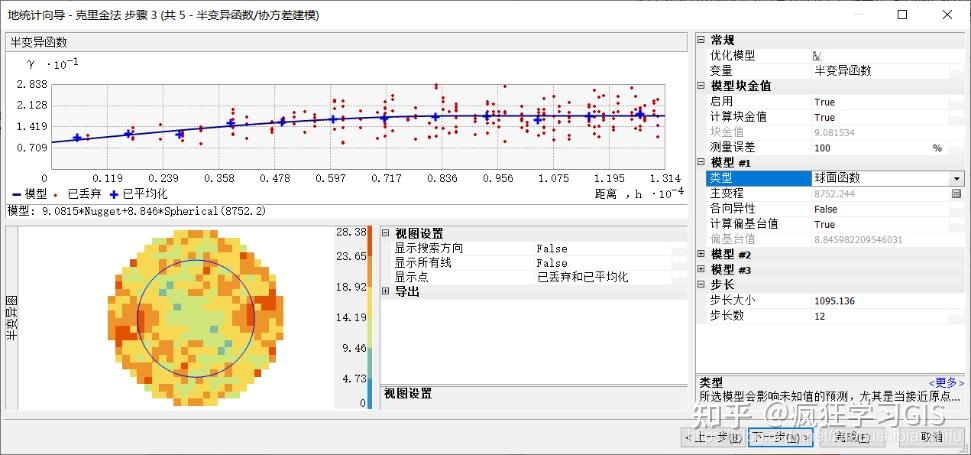The width and height of the screenshot is (971, 455).
Task: Click the semivariogram map color ramp bar
Action: point(370,318)
